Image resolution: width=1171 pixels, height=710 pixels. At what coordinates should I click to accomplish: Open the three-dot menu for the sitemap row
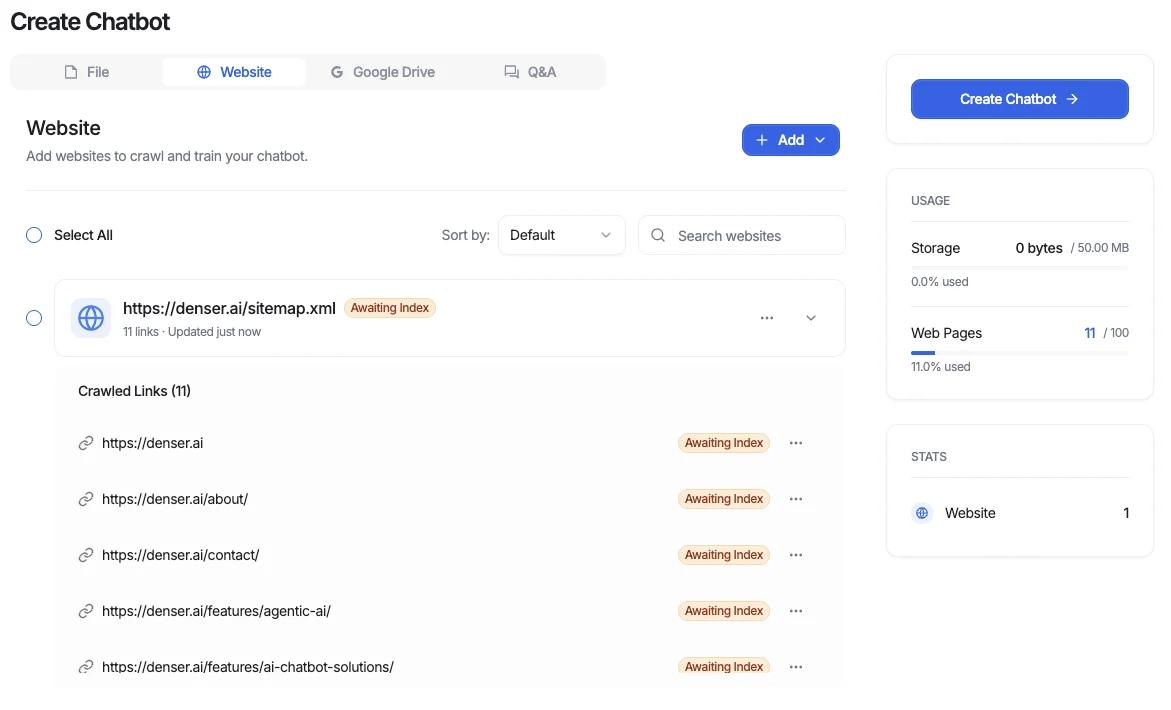(x=766, y=317)
